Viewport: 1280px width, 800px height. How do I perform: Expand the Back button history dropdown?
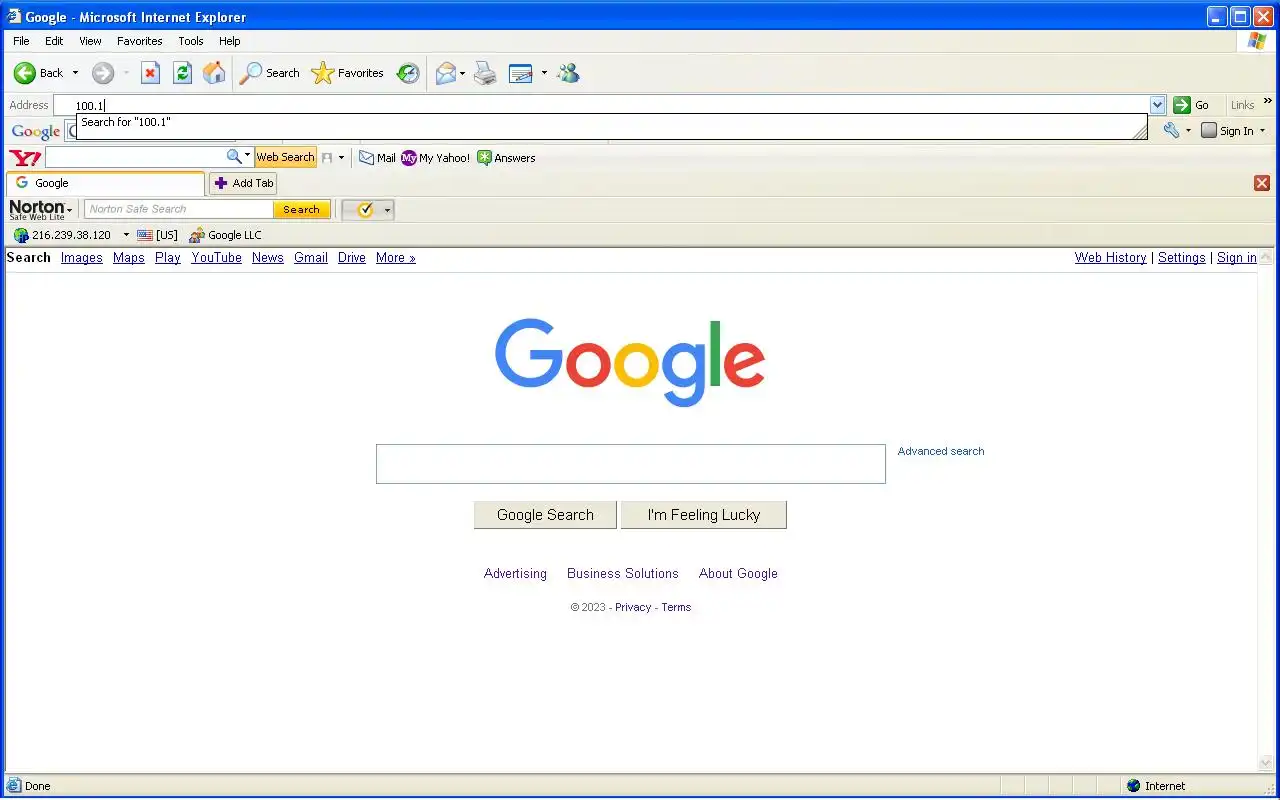click(x=75, y=73)
